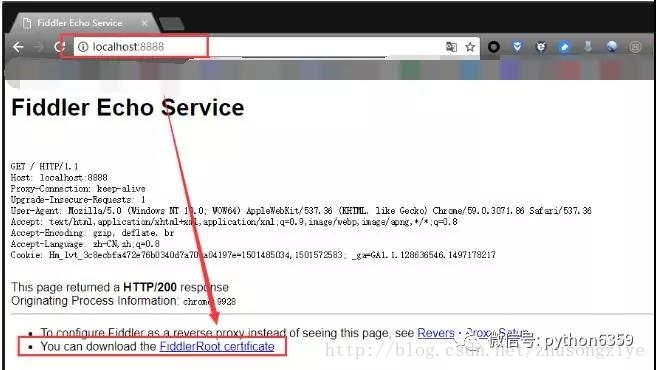This screenshot has width=656, height=370.
Task: Click the translate page icon in address bar
Action: pos(451,47)
